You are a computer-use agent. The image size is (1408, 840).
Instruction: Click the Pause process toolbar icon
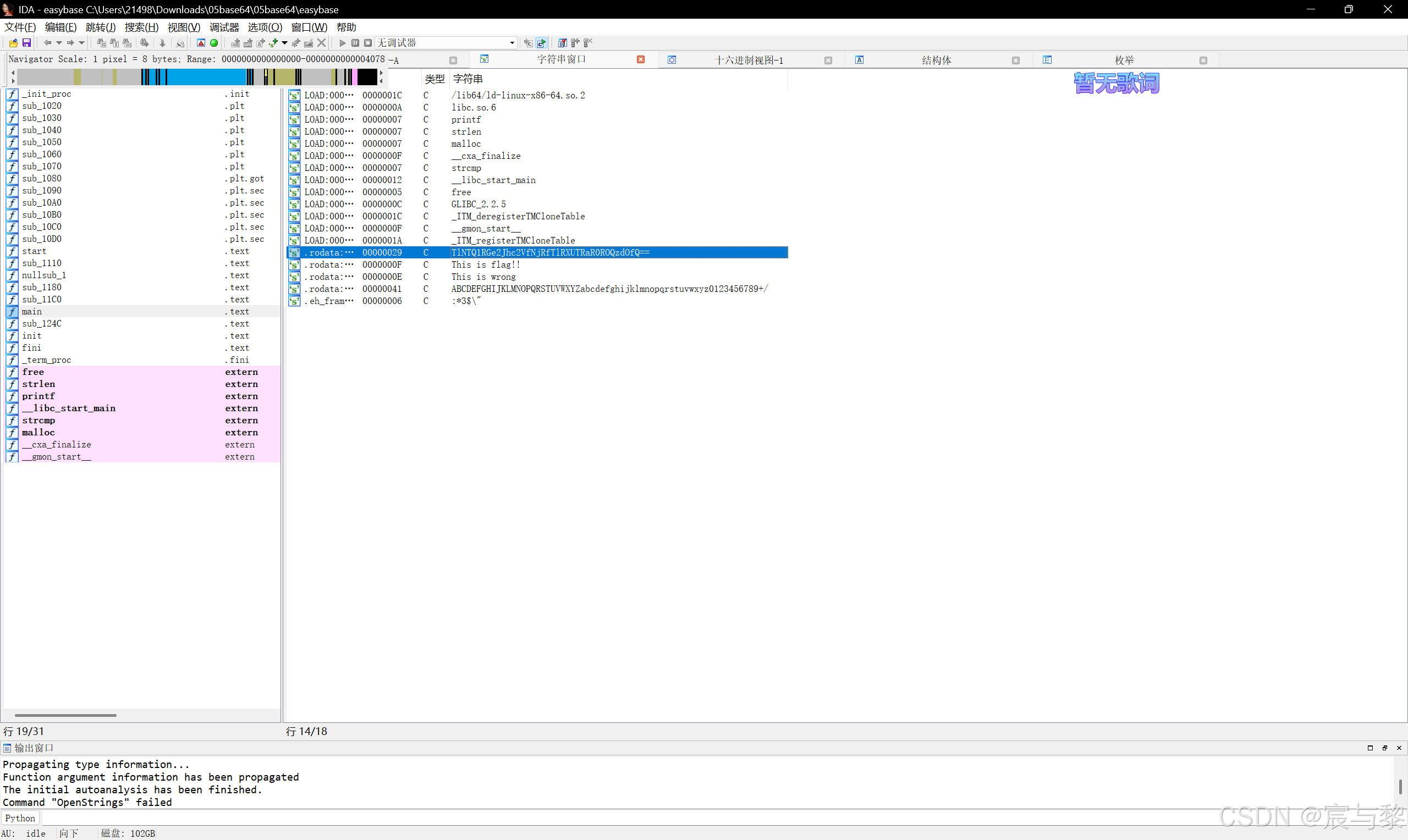[355, 43]
